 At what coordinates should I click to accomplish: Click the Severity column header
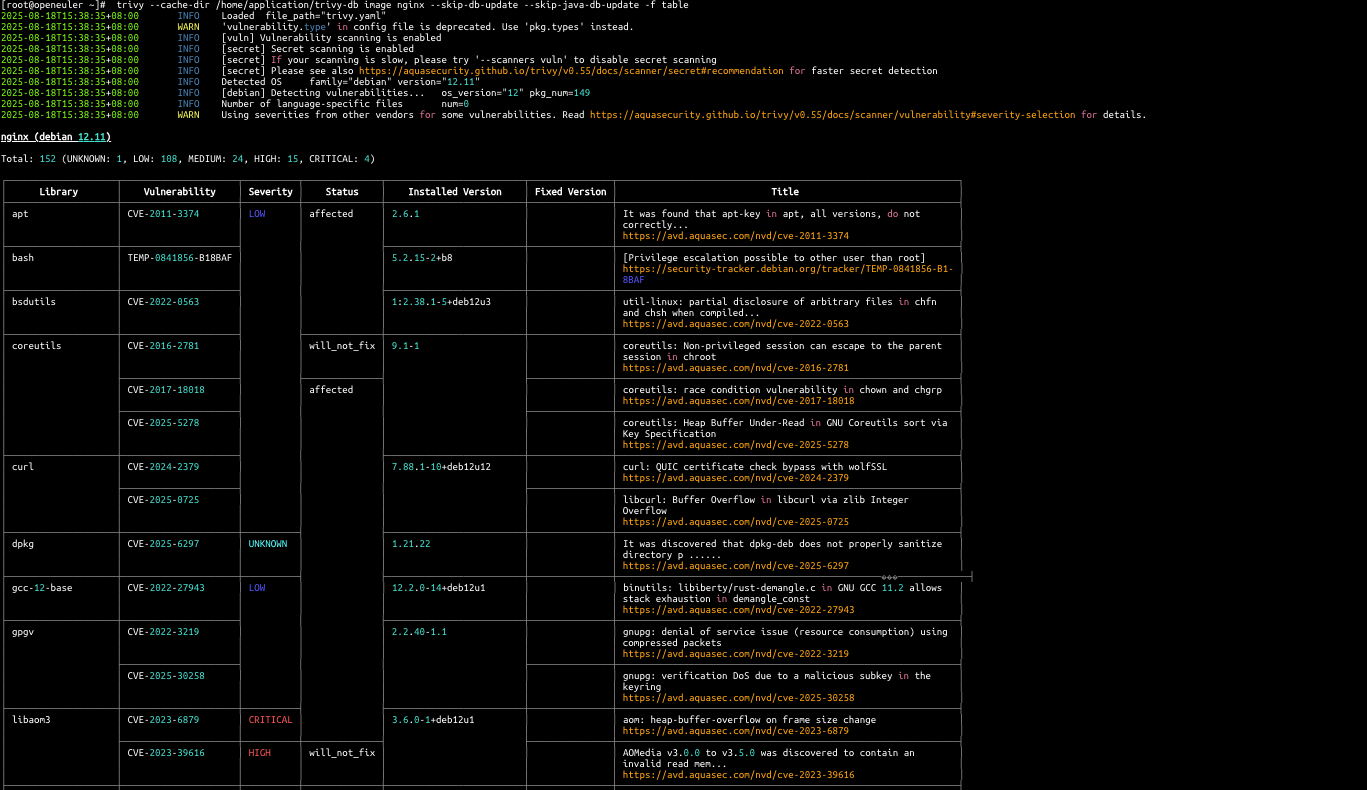point(270,192)
